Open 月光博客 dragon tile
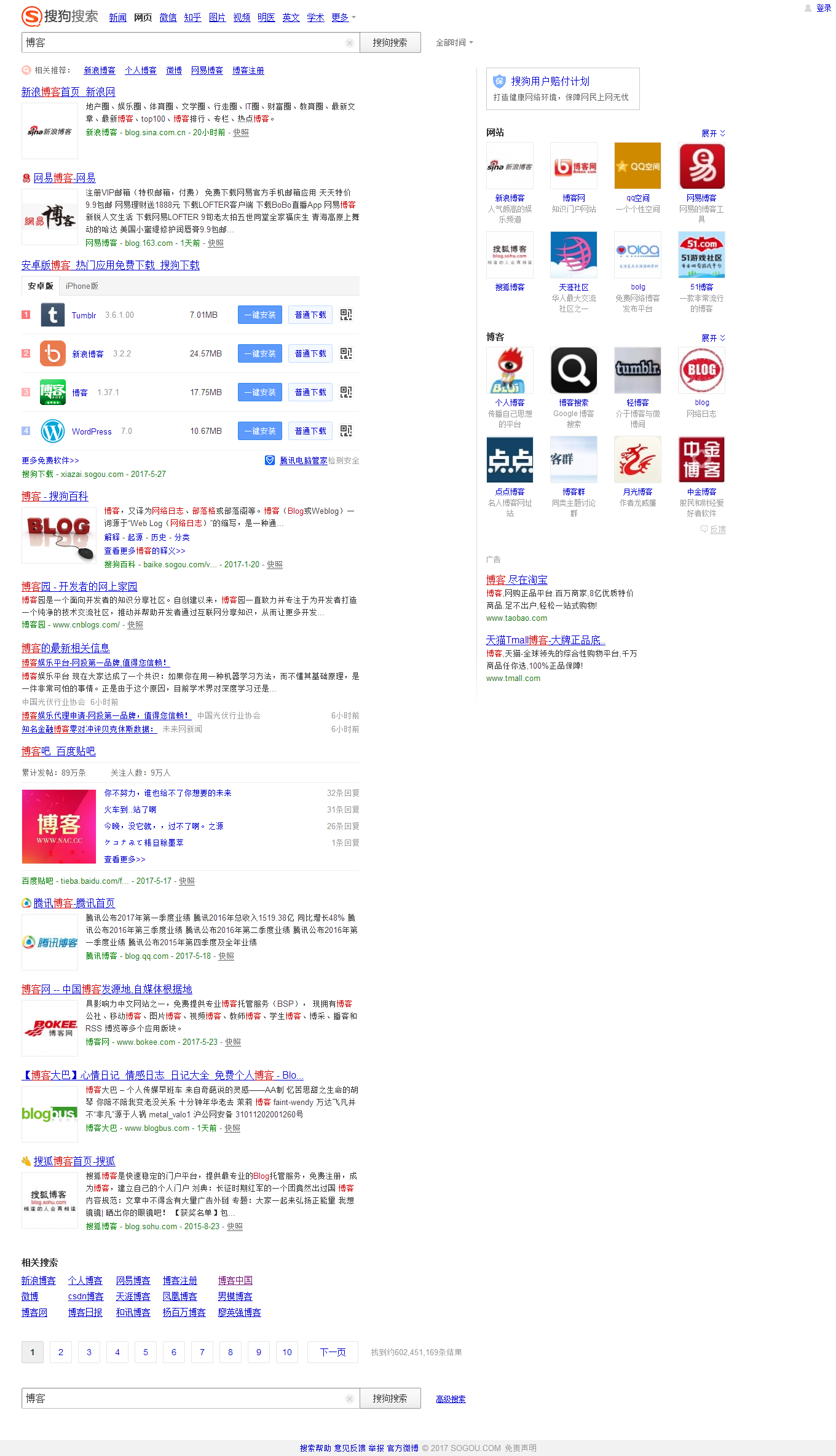Image resolution: width=836 pixels, height=1456 pixels. (637, 460)
